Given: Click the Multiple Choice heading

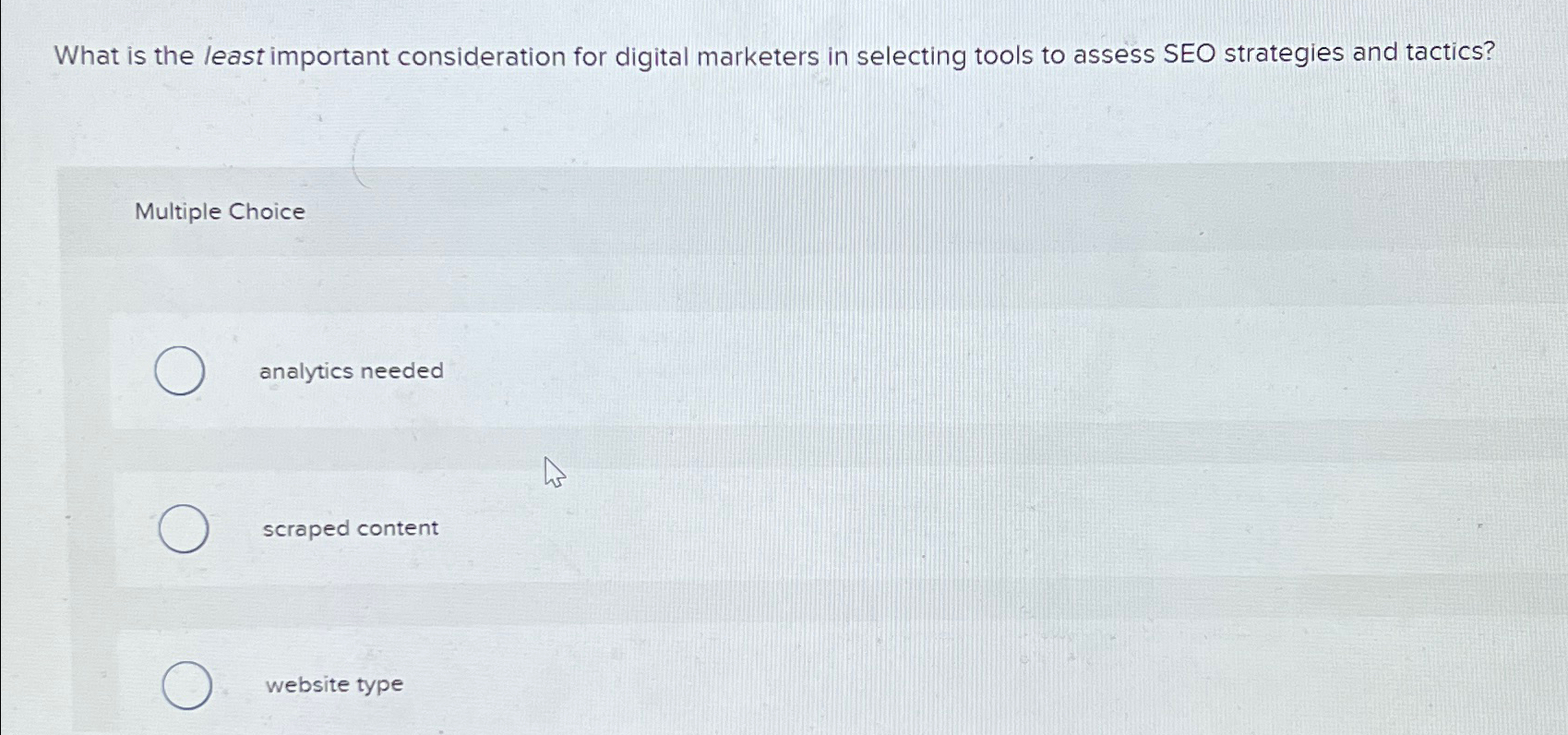Looking at the screenshot, I should click(220, 211).
